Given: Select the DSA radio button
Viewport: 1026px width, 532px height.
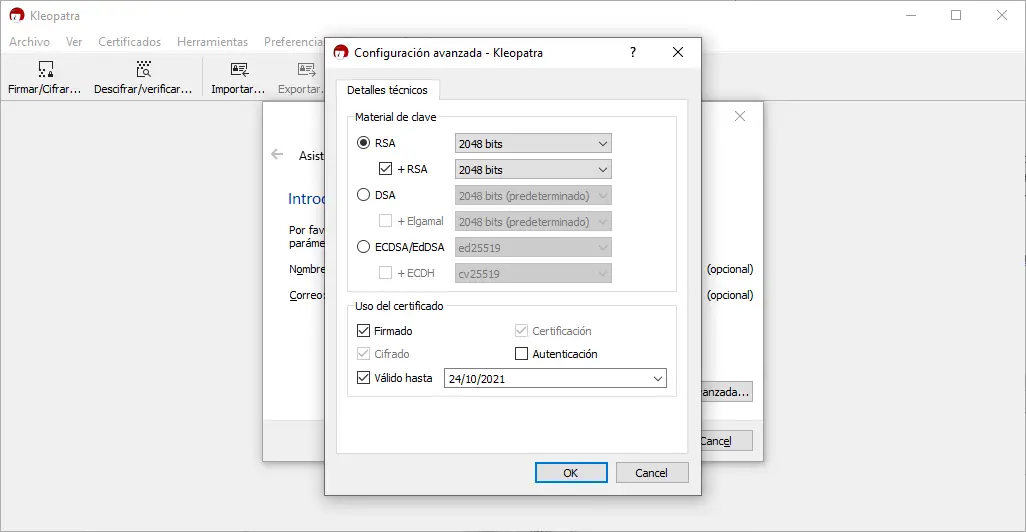Looking at the screenshot, I should coord(363,195).
